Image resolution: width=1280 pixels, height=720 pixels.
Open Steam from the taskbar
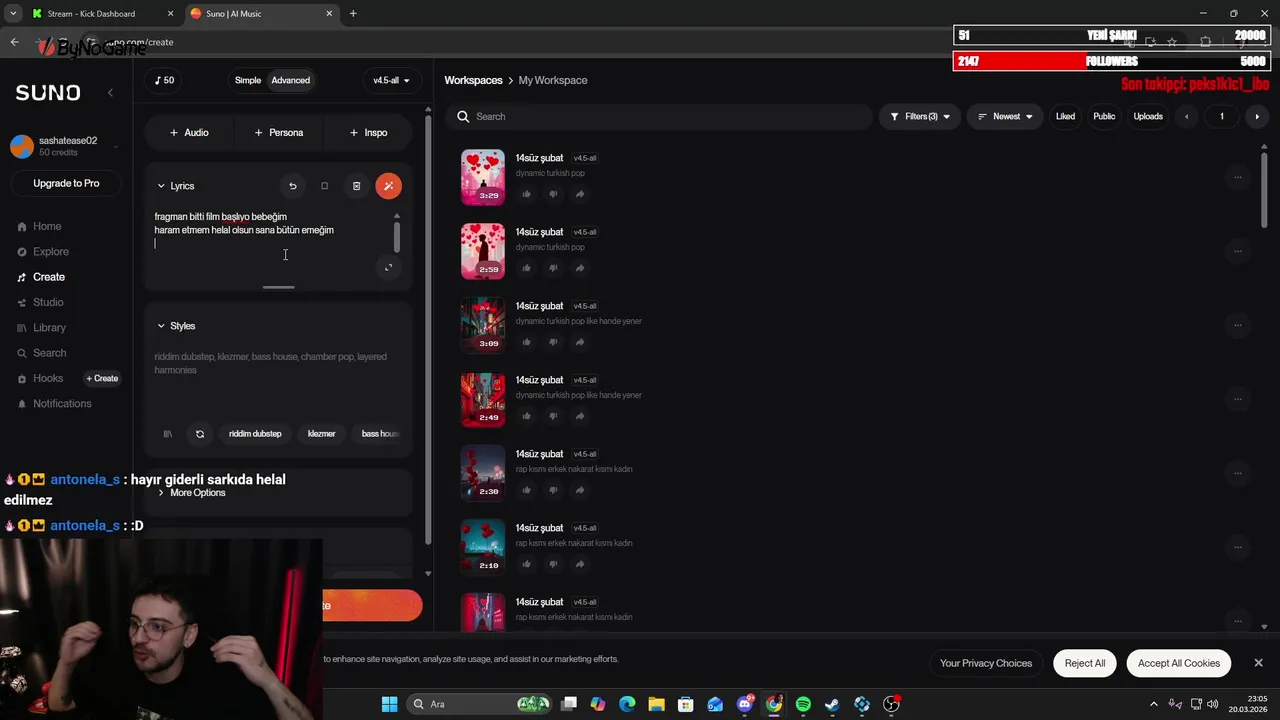832,704
